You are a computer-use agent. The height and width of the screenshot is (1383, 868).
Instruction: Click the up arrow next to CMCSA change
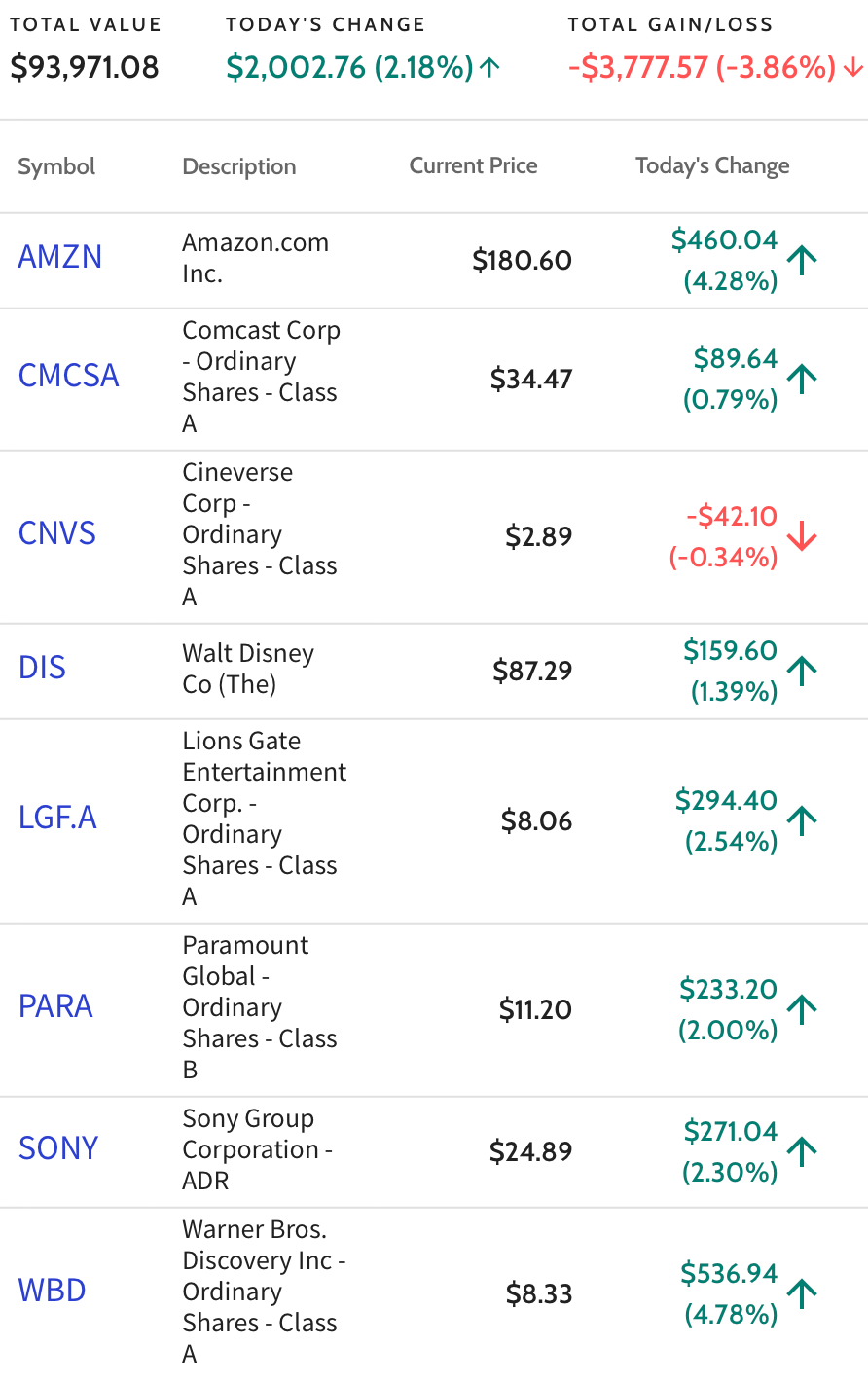[802, 379]
